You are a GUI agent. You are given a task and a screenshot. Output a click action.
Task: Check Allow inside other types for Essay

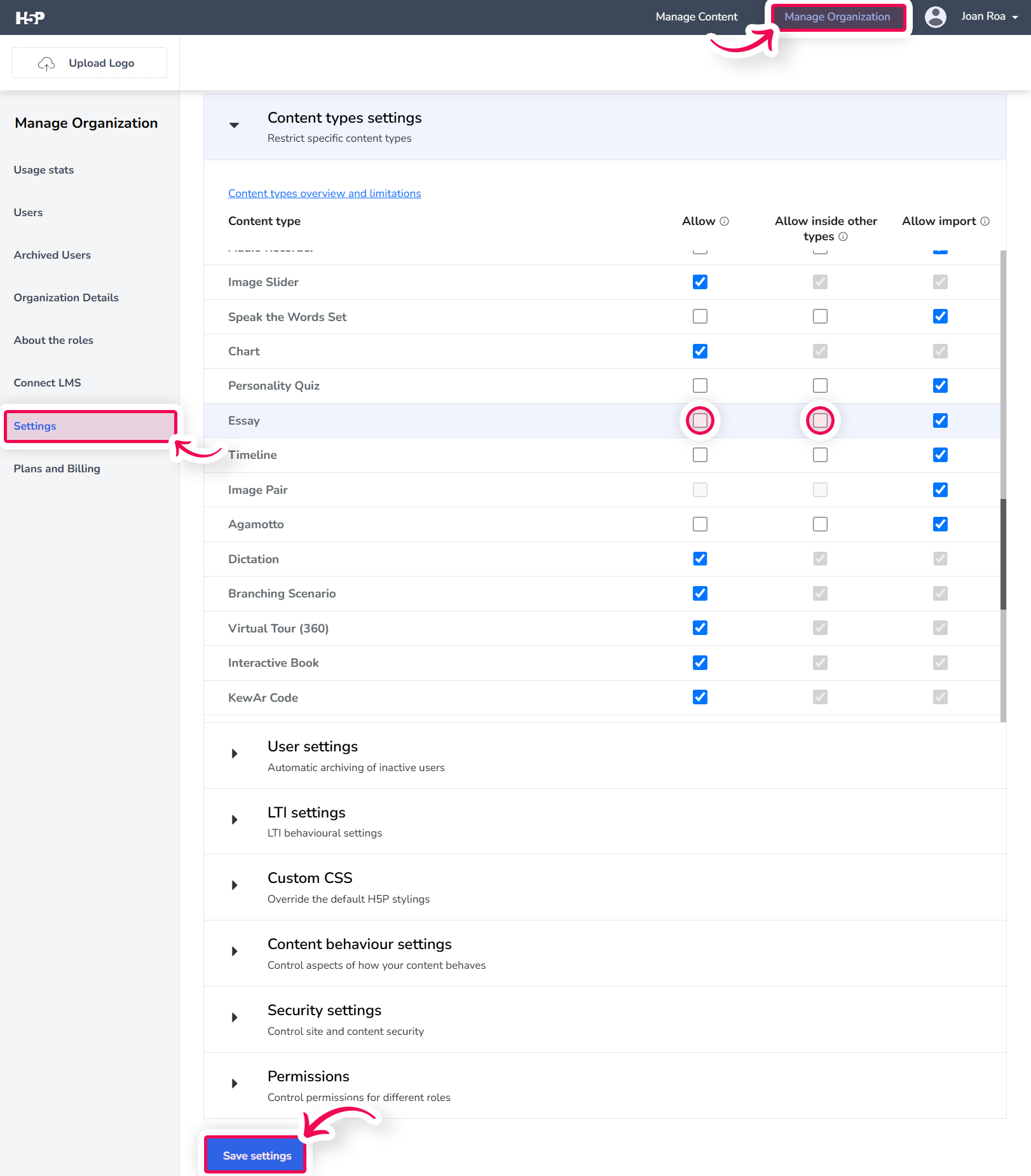pos(820,420)
